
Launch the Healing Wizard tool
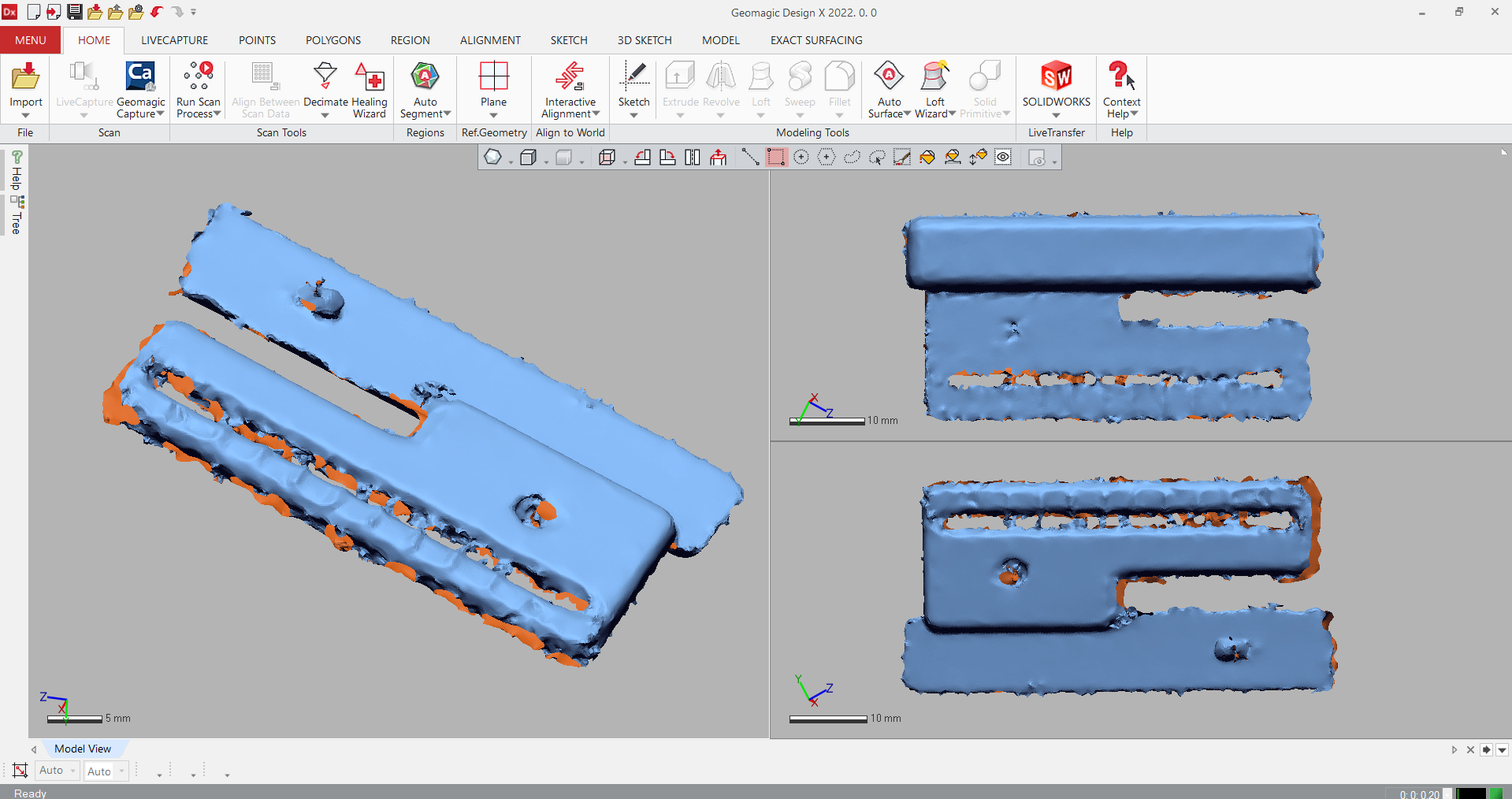pyautogui.click(x=370, y=78)
